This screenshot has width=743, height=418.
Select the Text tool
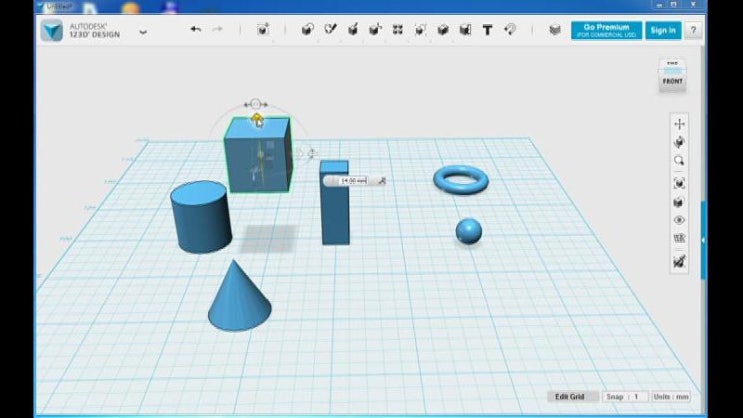point(487,30)
